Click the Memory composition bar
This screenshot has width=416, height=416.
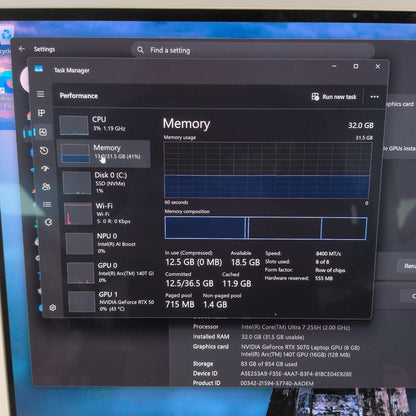[x=266, y=228]
